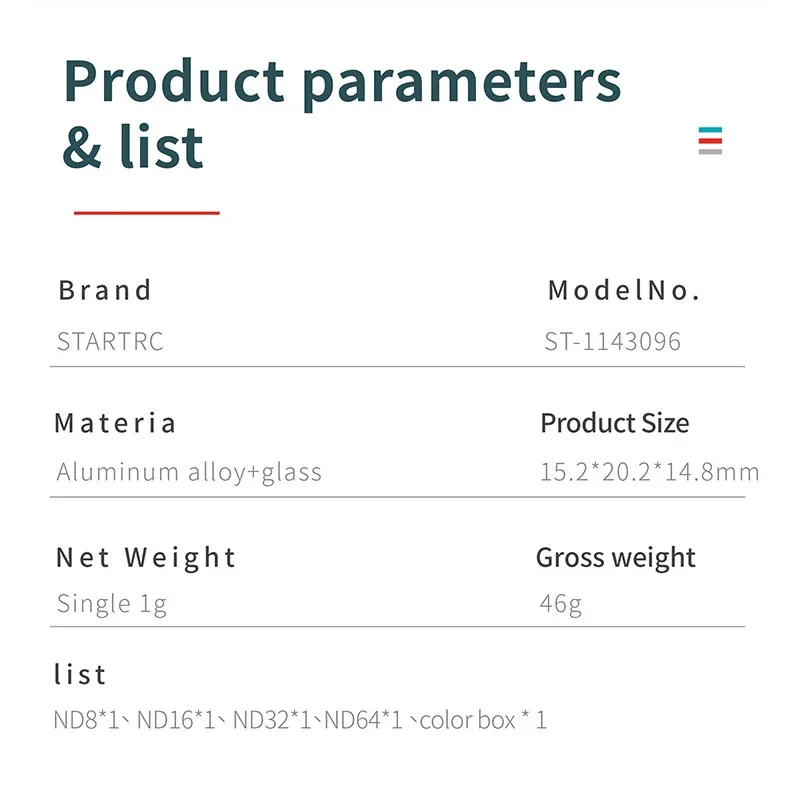Click the ST-1143096 model number
Image resolution: width=800 pixels, height=800 pixels.
point(612,341)
